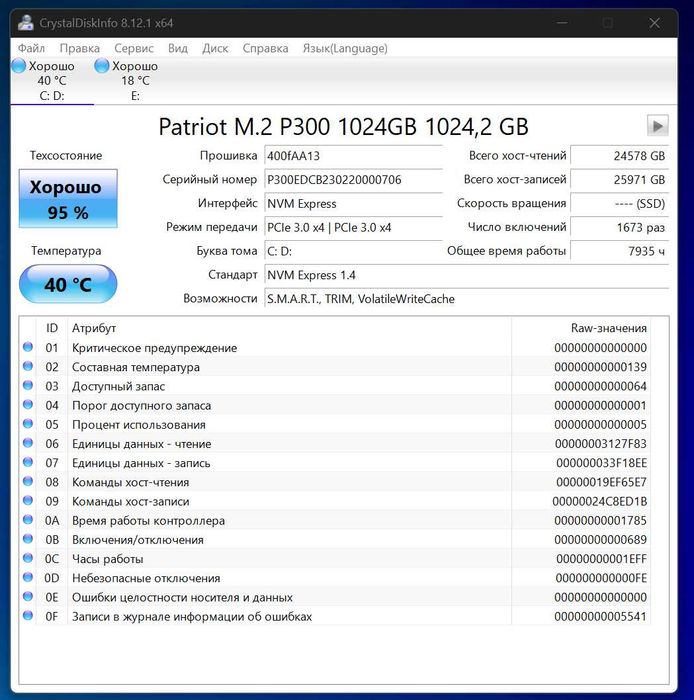Click blue status dot of attribute 04
694x700 pixels.
28,404
